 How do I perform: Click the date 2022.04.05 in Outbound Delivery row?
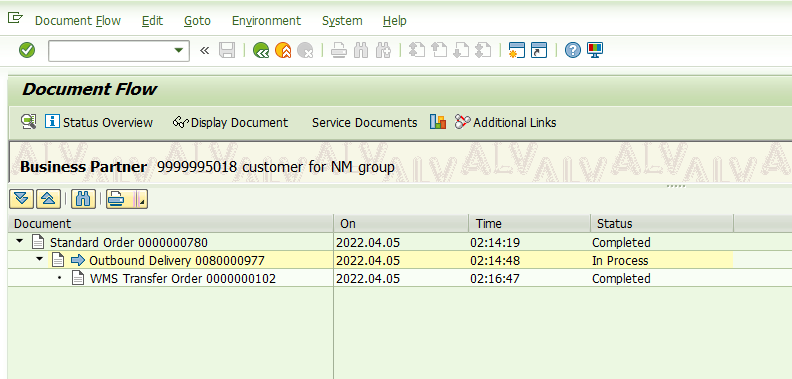pos(368,261)
